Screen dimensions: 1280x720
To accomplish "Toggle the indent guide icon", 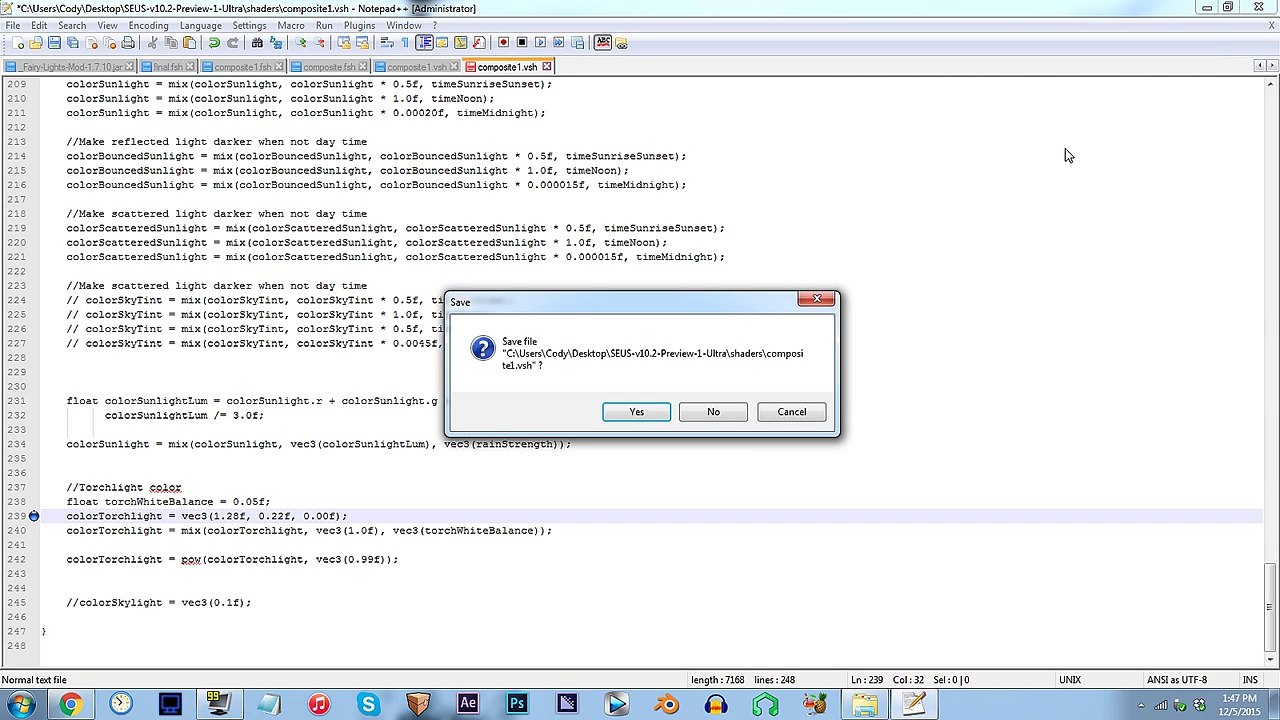I will point(423,43).
